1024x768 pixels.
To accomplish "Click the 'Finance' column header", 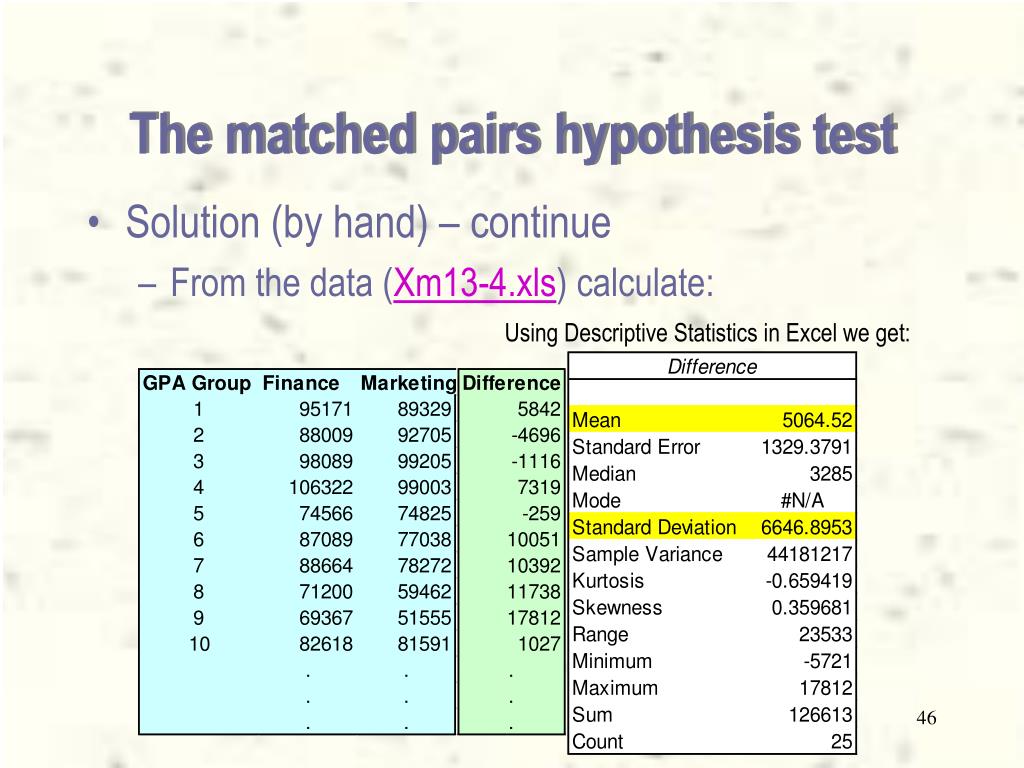I will tap(301, 383).
